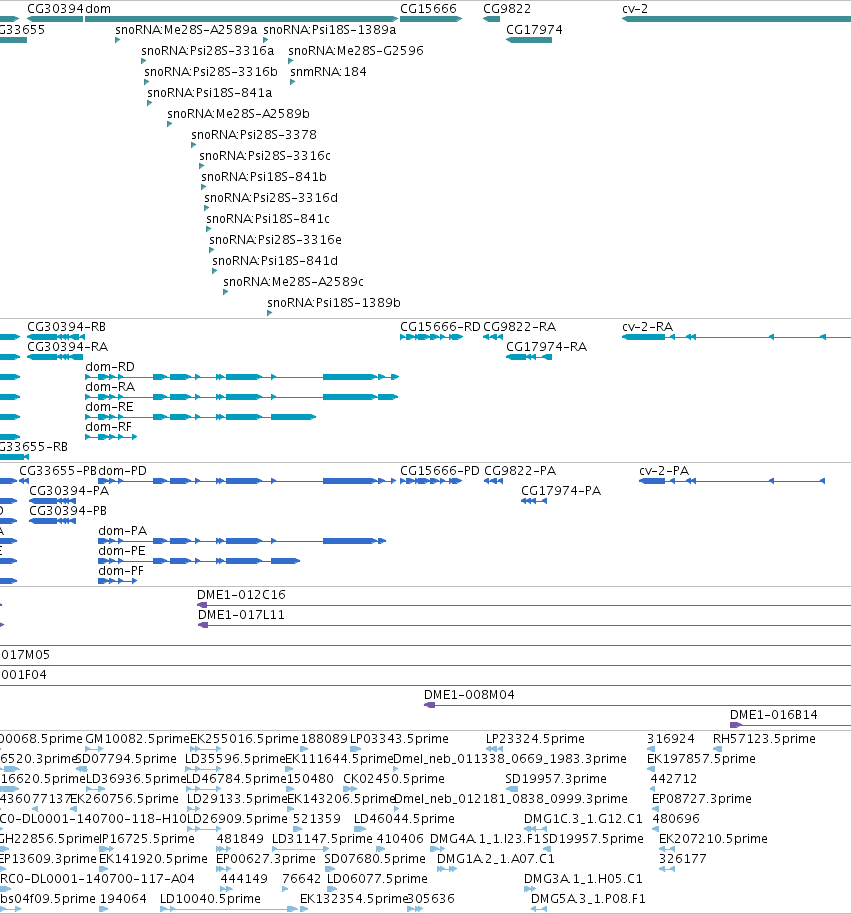Select the CG17974-RA transcript label
Image resolution: width=851 pixels, height=914 pixels.
click(547, 347)
